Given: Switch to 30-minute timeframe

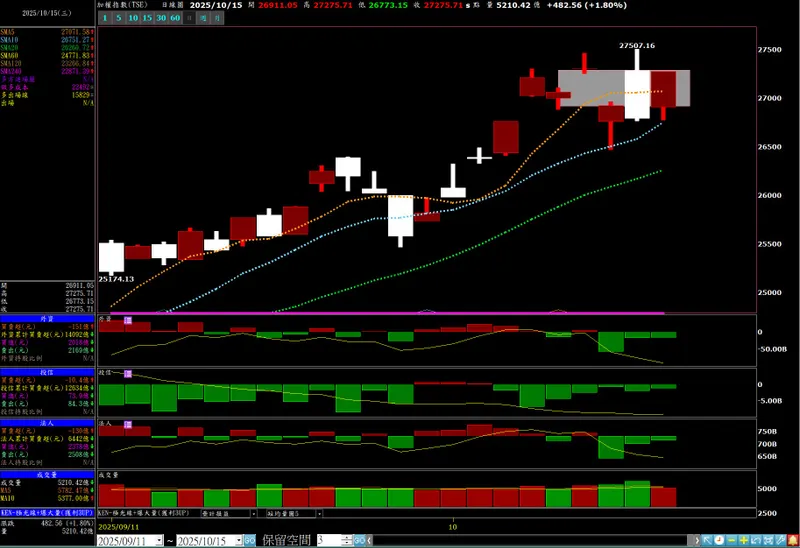Looking at the screenshot, I should pos(161,18).
